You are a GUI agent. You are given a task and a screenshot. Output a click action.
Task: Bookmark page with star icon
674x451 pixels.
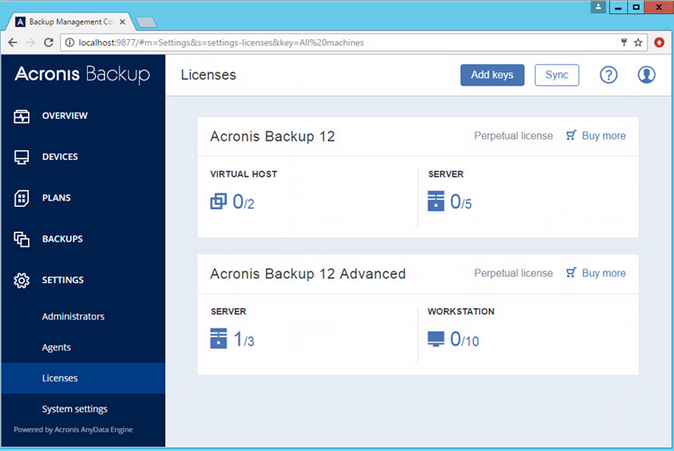638,43
